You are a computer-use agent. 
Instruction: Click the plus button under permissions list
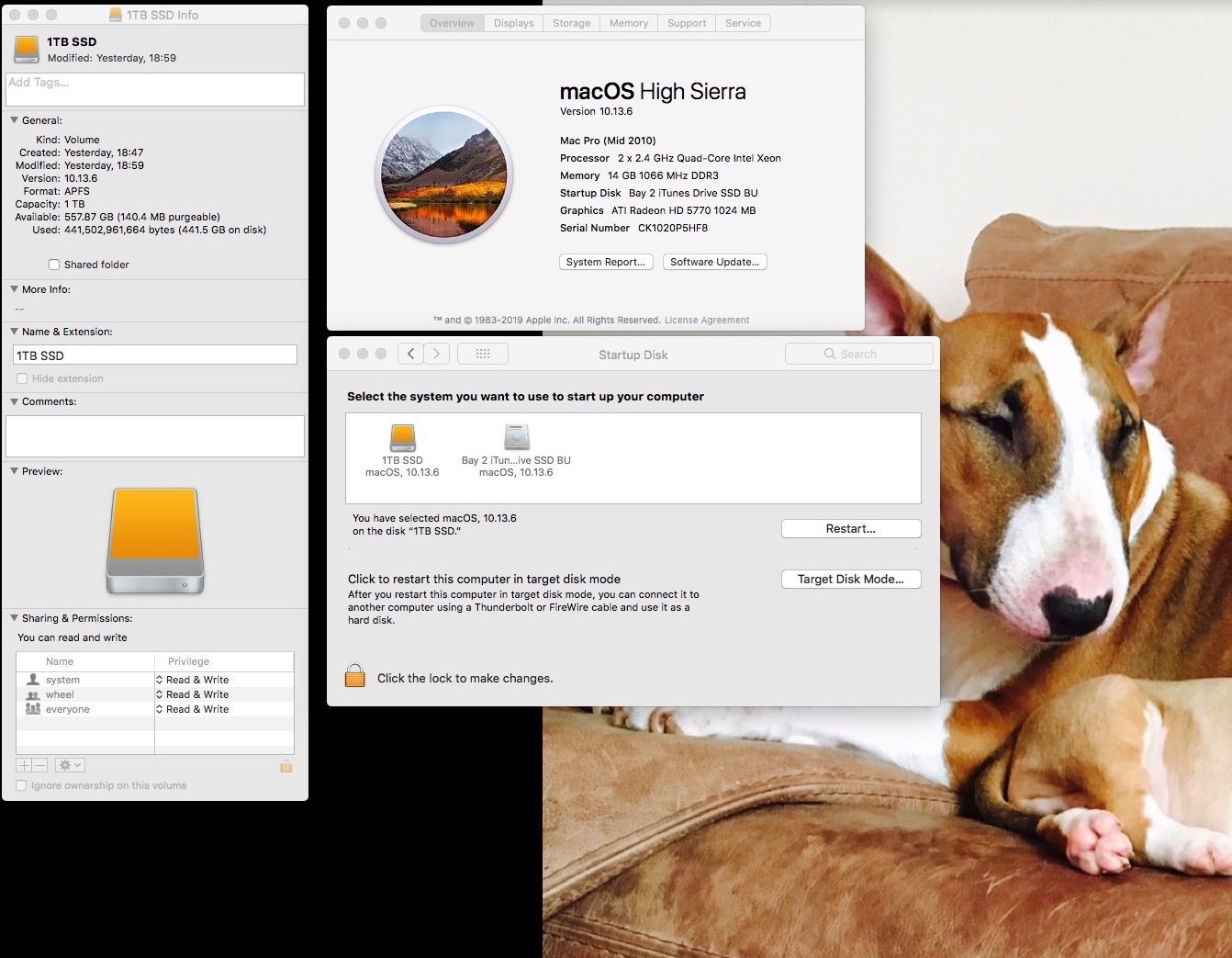click(x=25, y=765)
